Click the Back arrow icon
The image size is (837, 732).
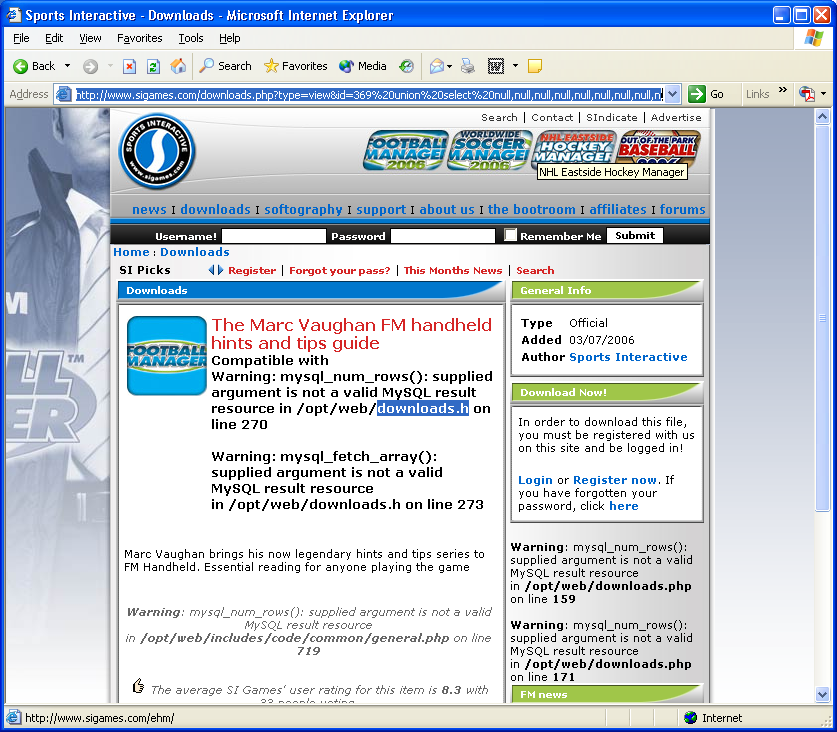(x=20, y=66)
